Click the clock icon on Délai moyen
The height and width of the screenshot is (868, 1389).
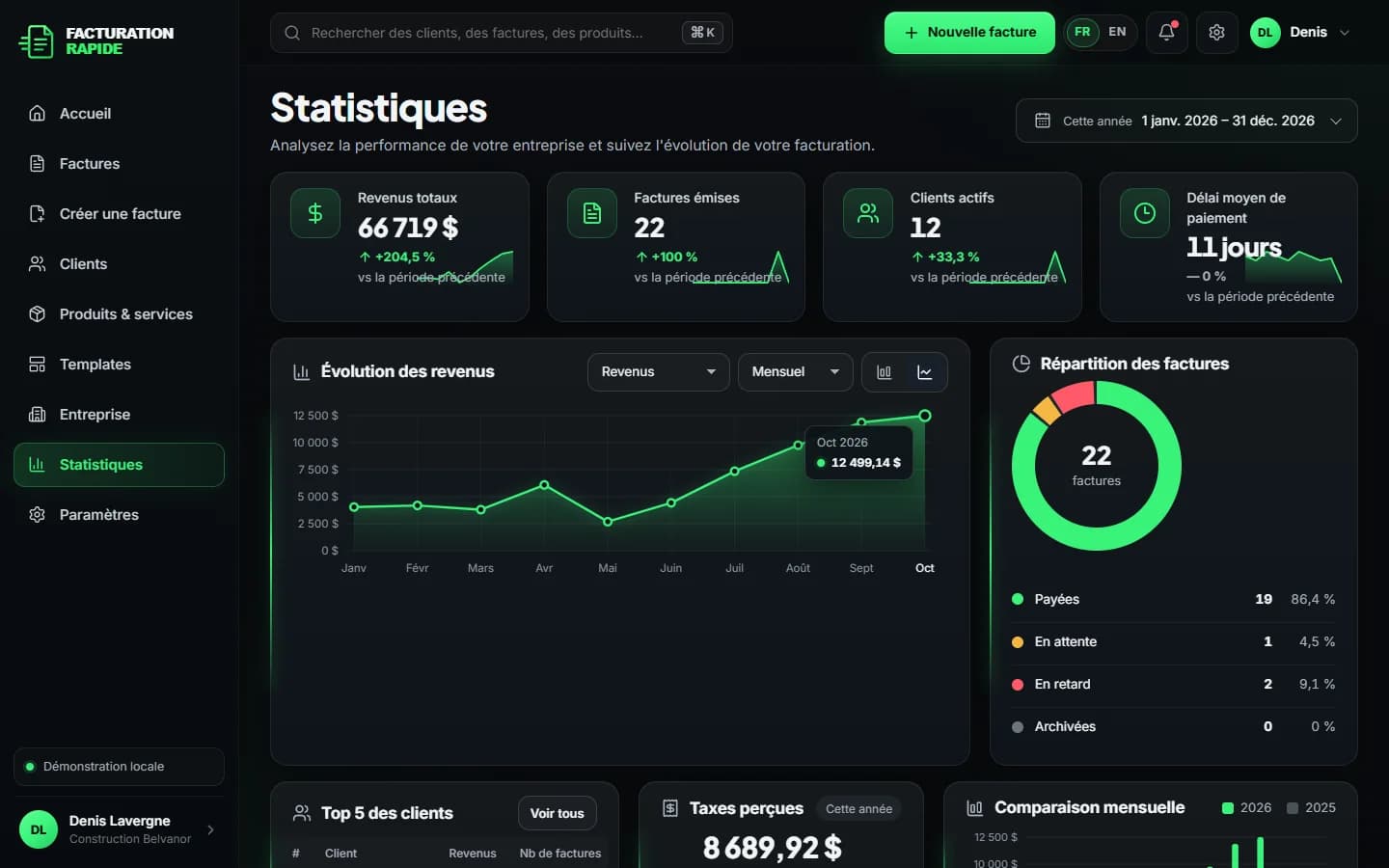1145,213
